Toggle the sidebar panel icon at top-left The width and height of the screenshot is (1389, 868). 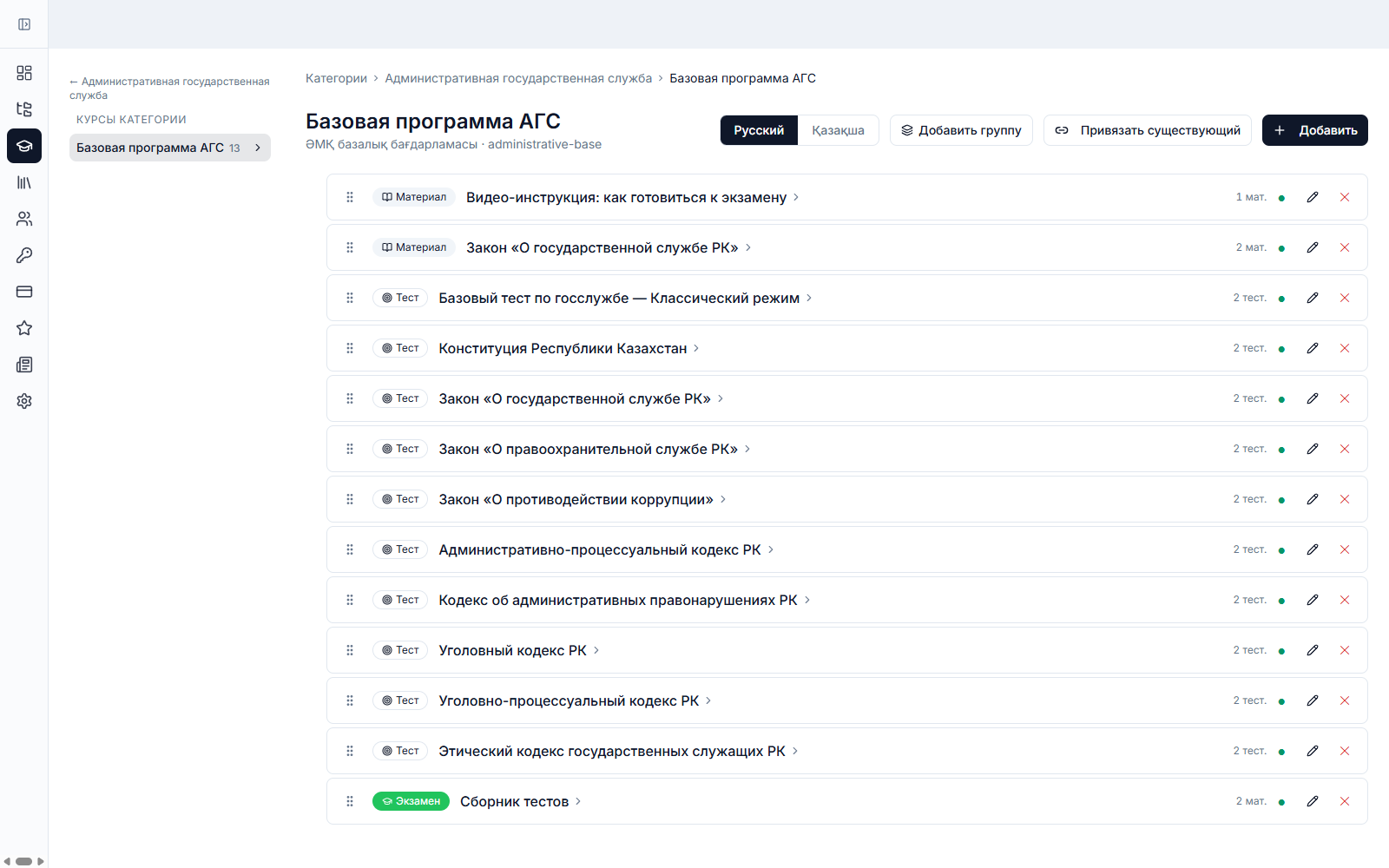click(24, 24)
